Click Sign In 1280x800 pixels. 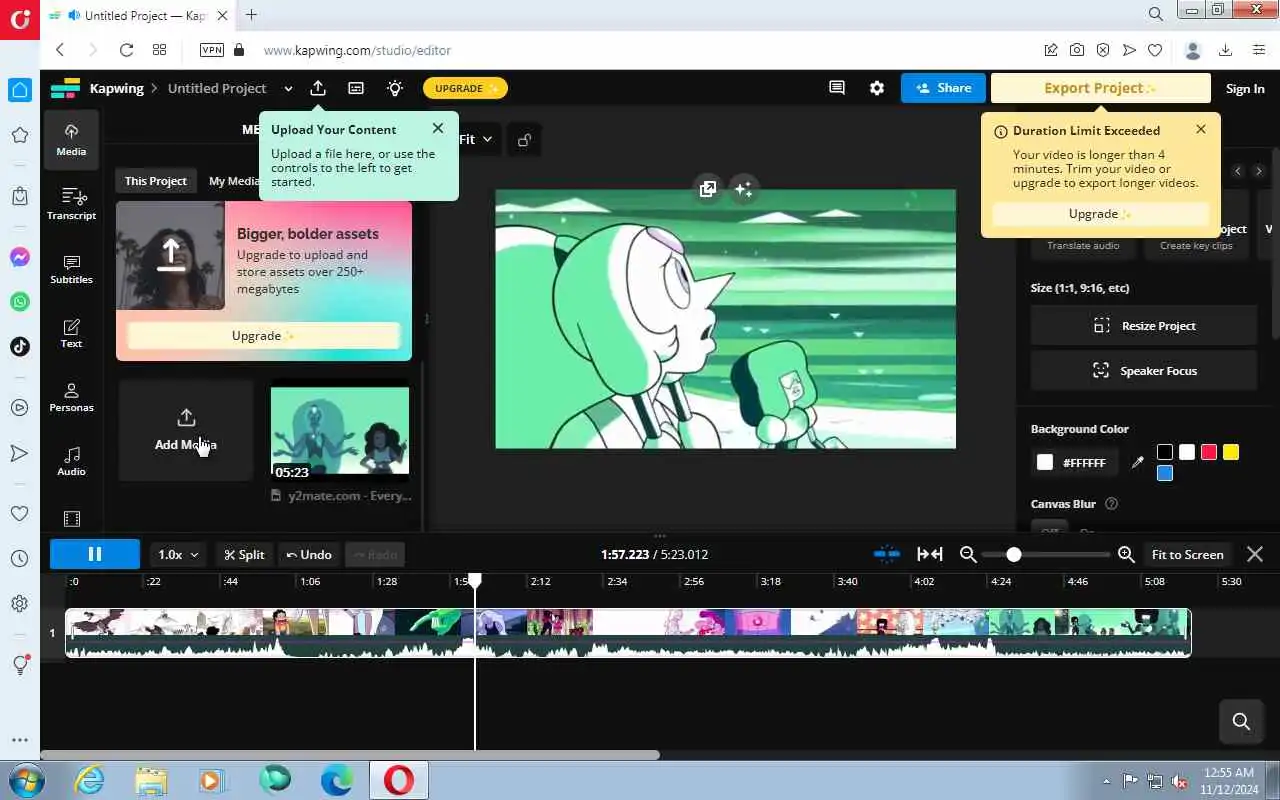tap(1245, 89)
